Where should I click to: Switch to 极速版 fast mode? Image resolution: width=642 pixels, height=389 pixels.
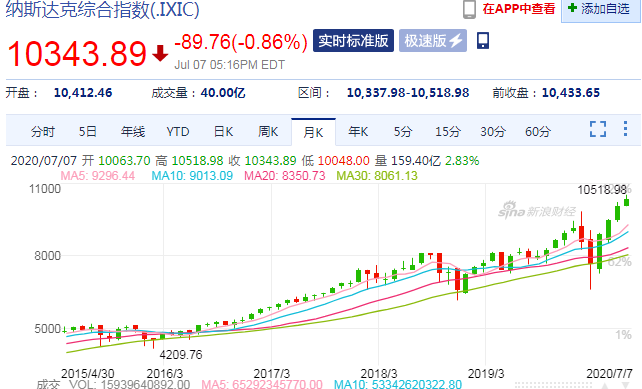pyautogui.click(x=433, y=41)
